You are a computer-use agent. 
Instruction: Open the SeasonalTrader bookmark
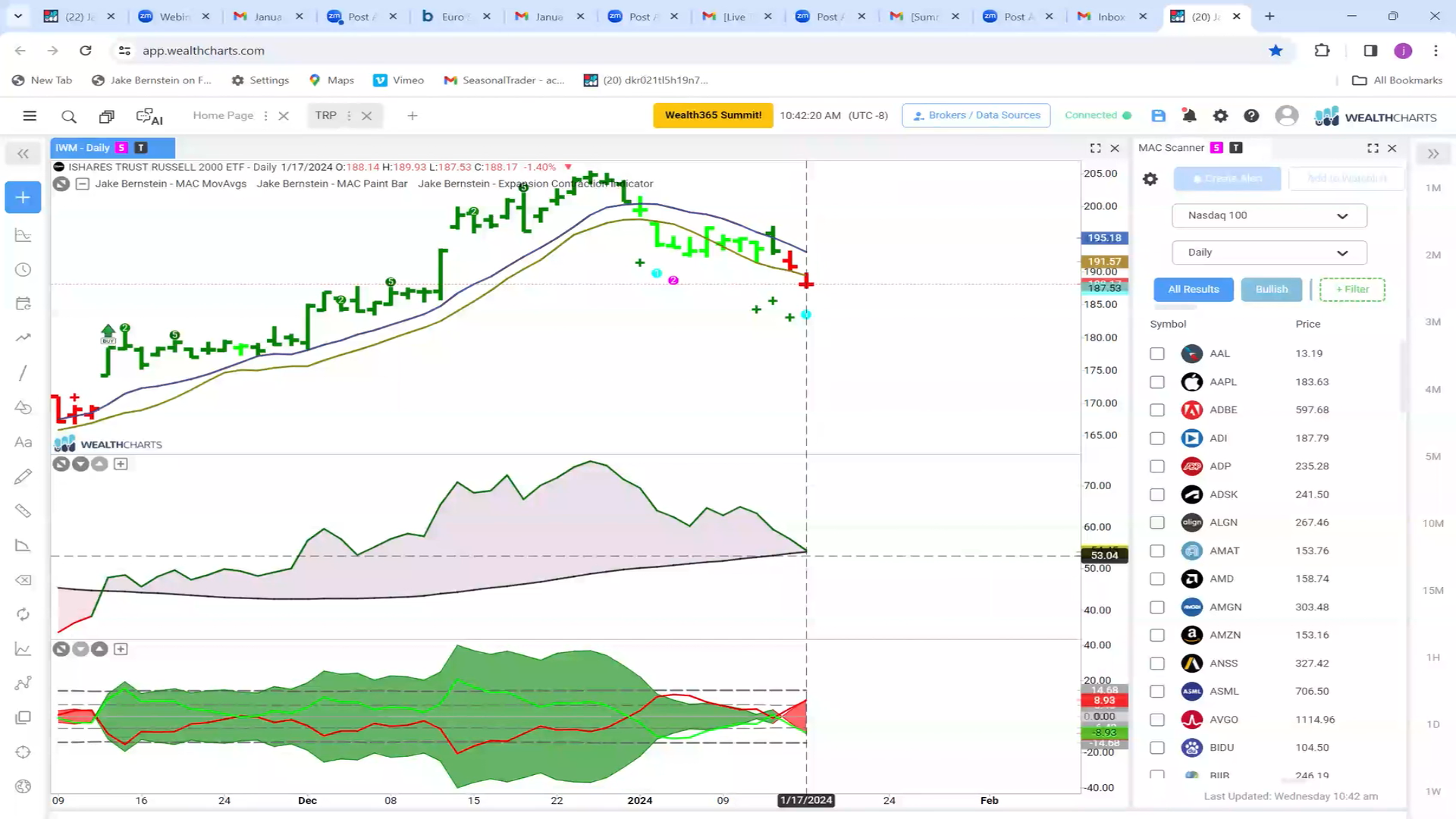504,80
